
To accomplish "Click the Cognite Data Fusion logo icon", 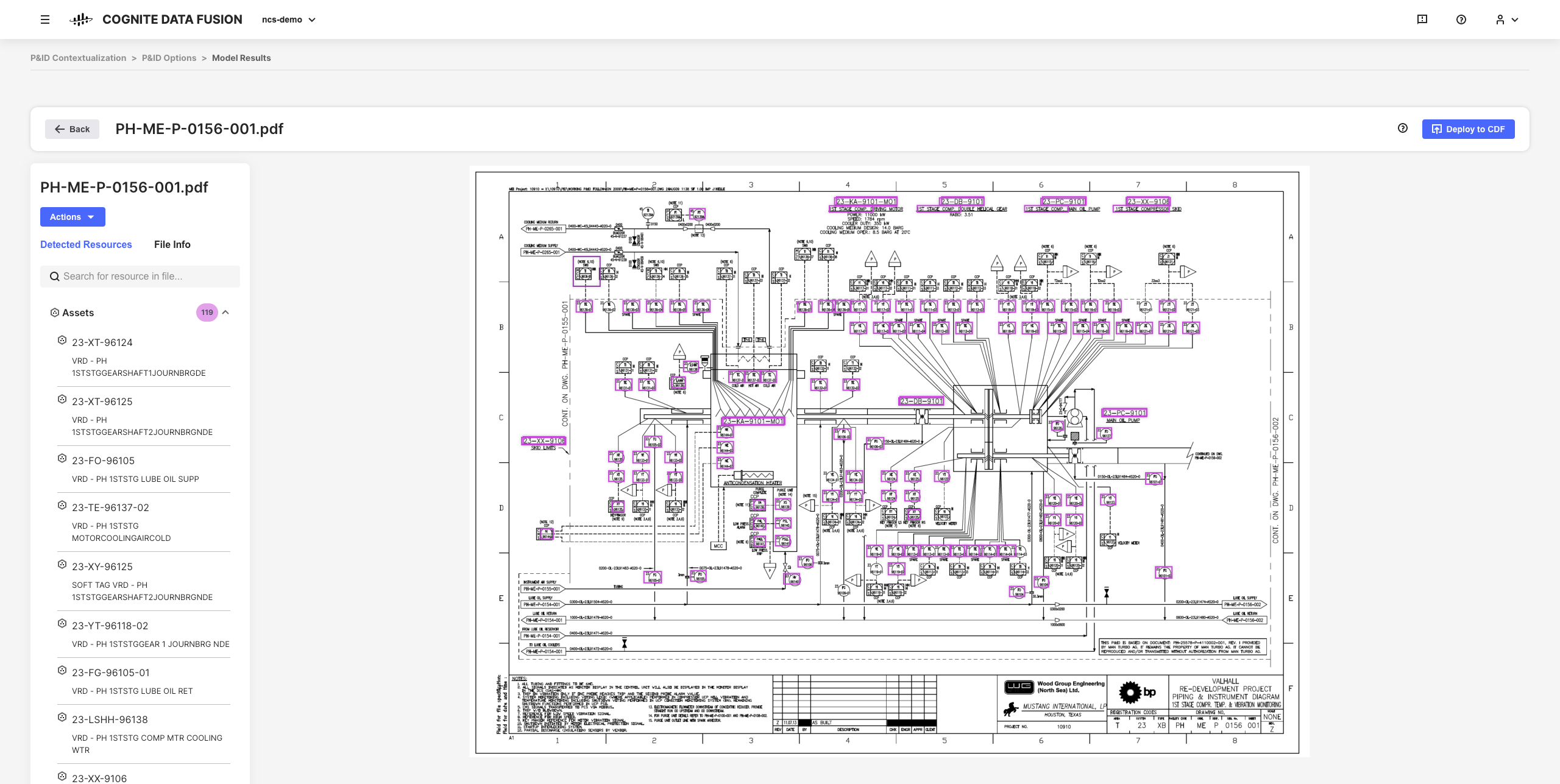I will click(79, 19).
